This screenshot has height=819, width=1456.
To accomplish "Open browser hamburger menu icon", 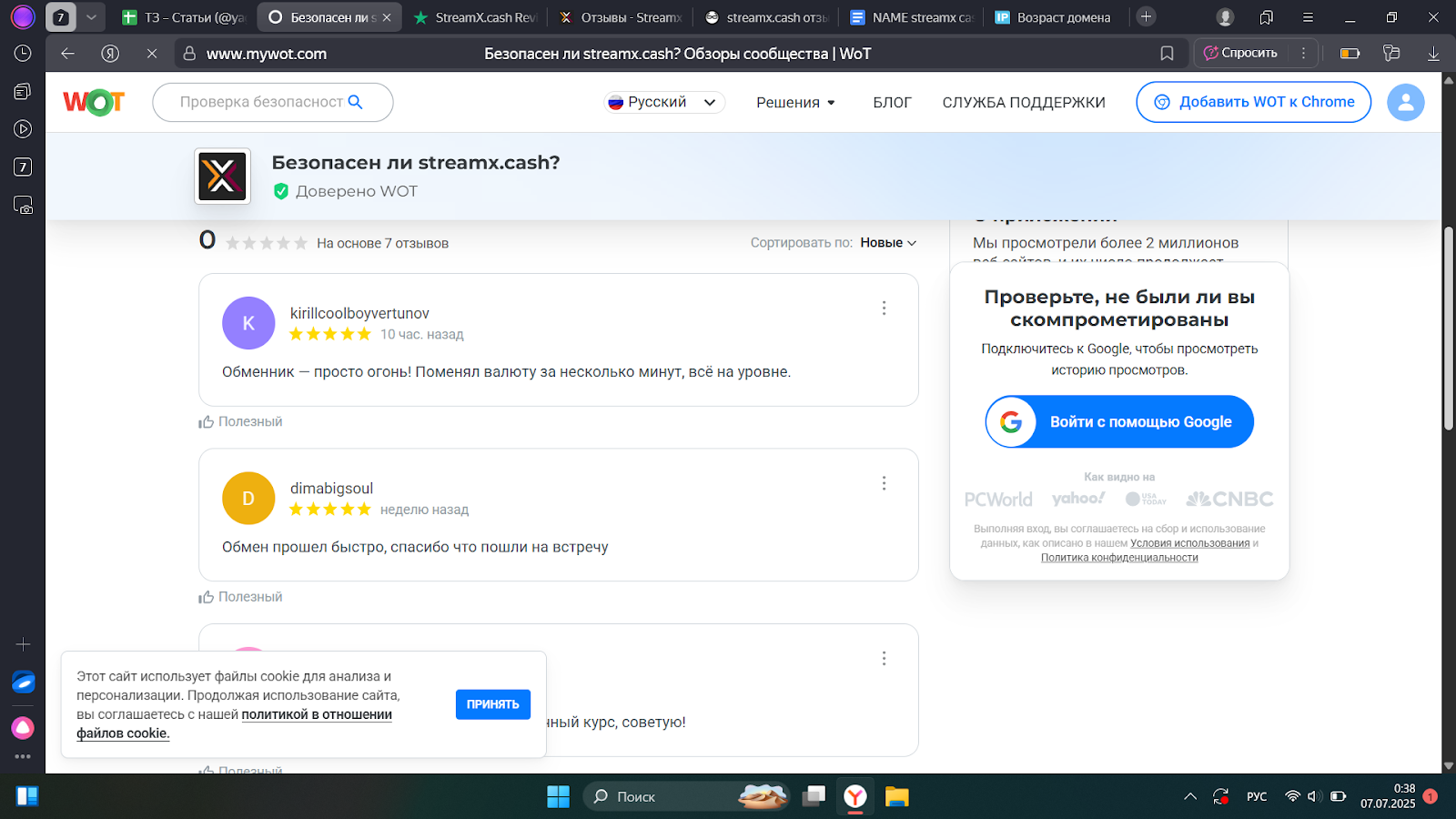I will coord(1308,17).
